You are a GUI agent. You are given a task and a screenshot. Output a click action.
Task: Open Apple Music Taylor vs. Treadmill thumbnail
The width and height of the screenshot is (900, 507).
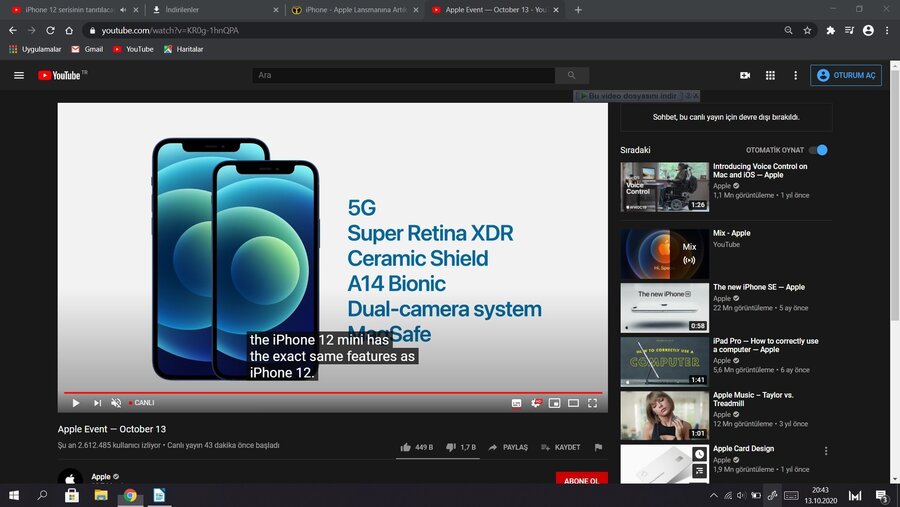(x=665, y=415)
